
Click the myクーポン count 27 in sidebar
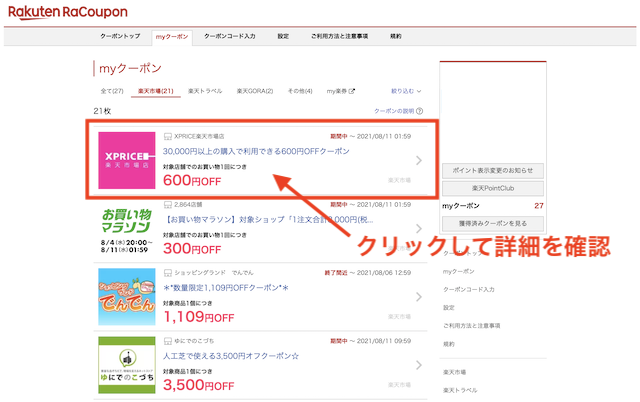(539, 206)
